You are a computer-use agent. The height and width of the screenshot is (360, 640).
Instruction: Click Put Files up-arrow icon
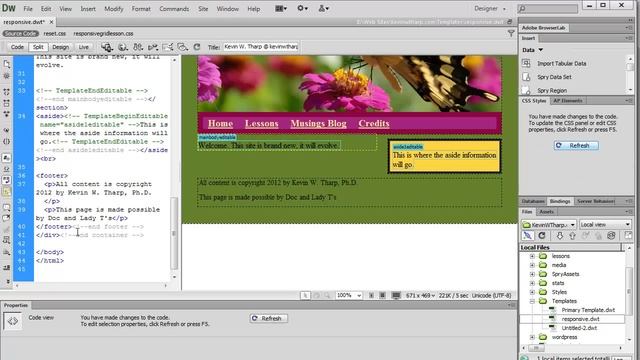coord(572,236)
